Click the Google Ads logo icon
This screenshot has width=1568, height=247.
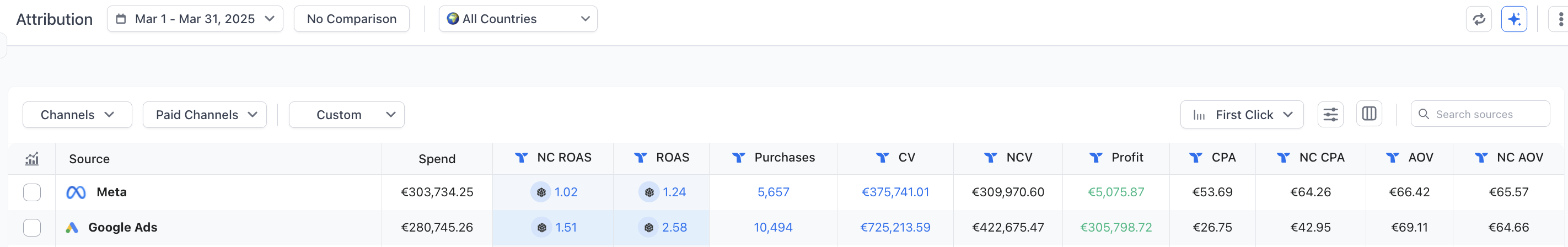[x=72, y=228]
